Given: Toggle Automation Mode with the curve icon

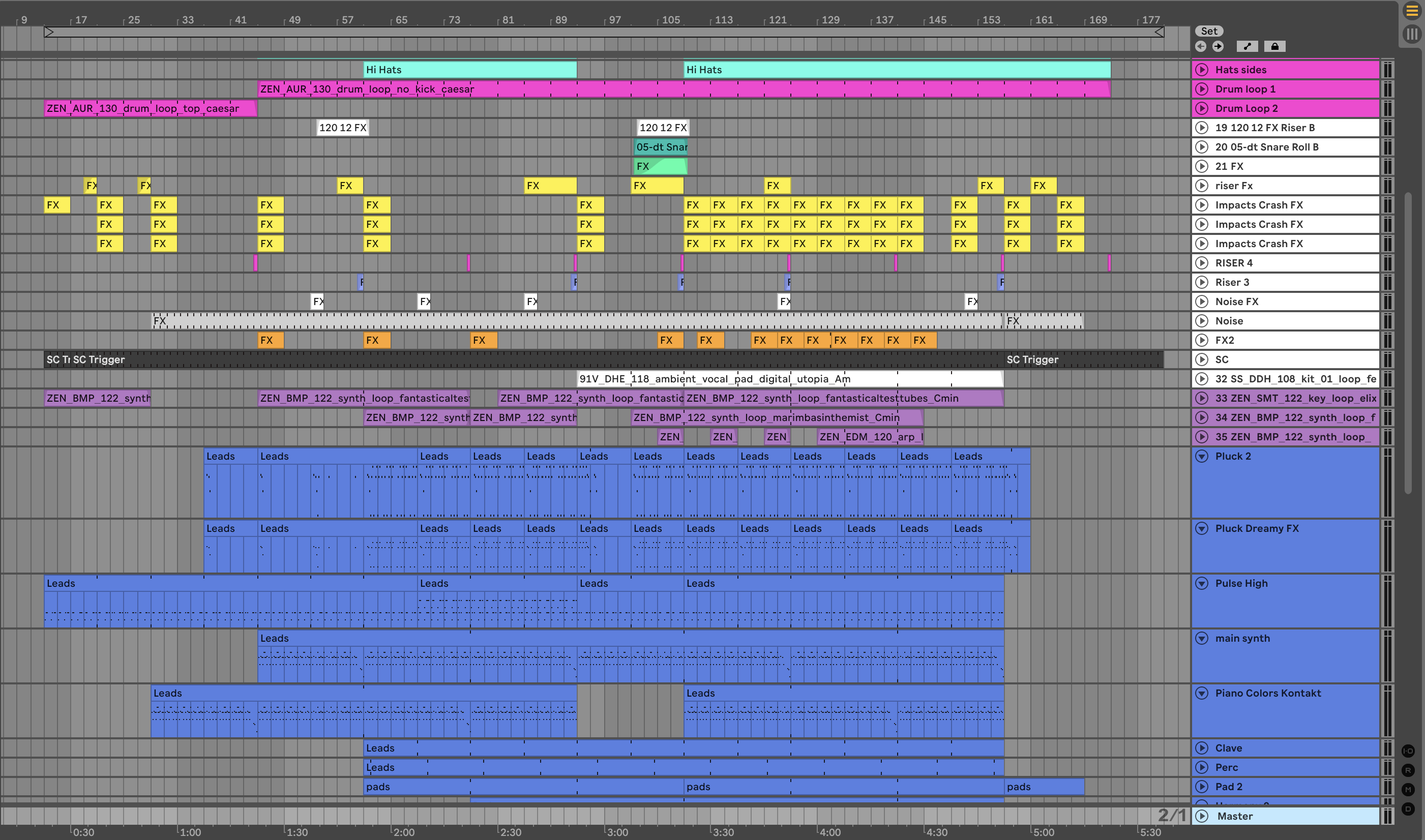Looking at the screenshot, I should [x=1247, y=46].
